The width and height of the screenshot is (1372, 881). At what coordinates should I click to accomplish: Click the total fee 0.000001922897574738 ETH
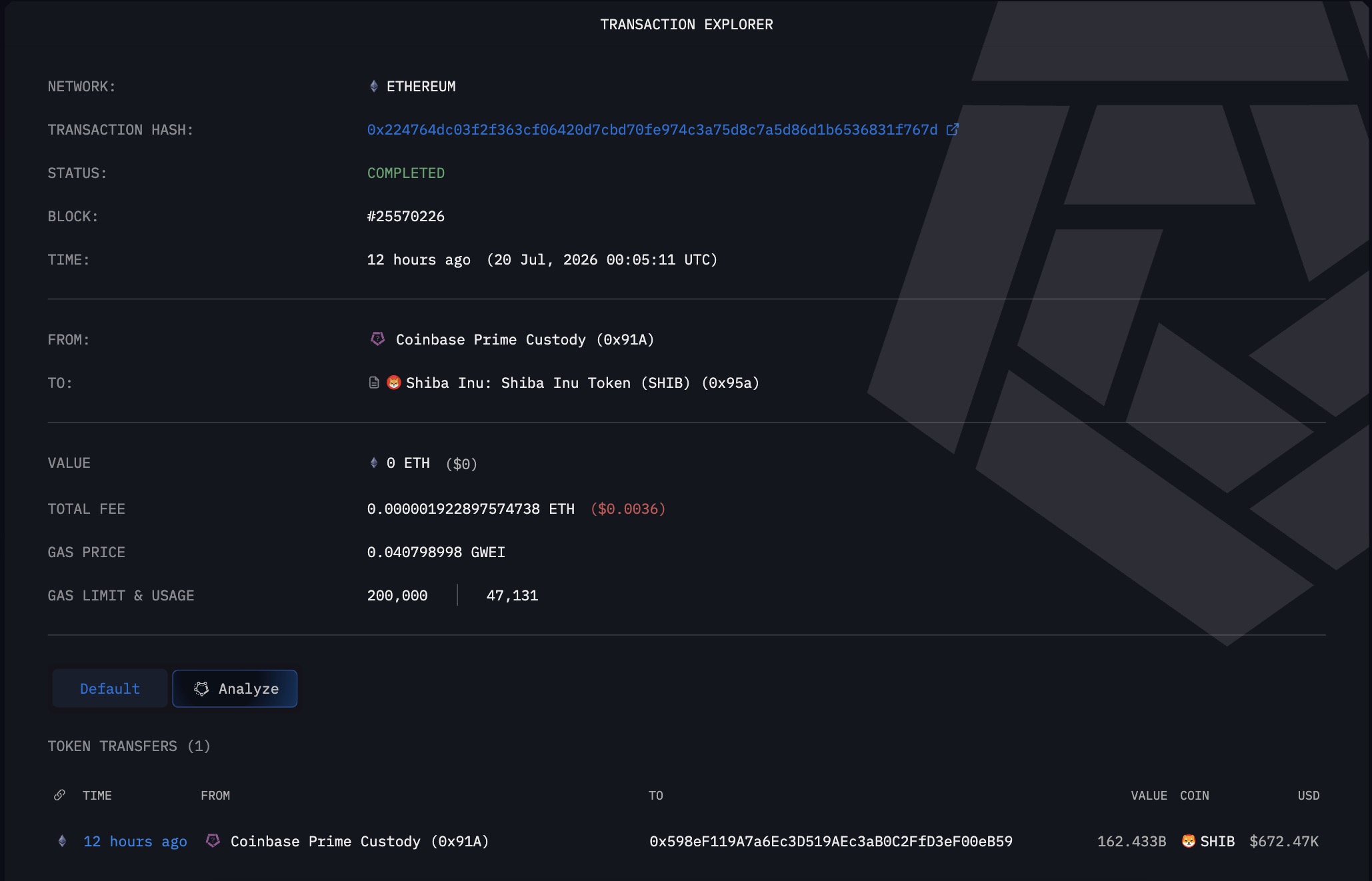(471, 509)
